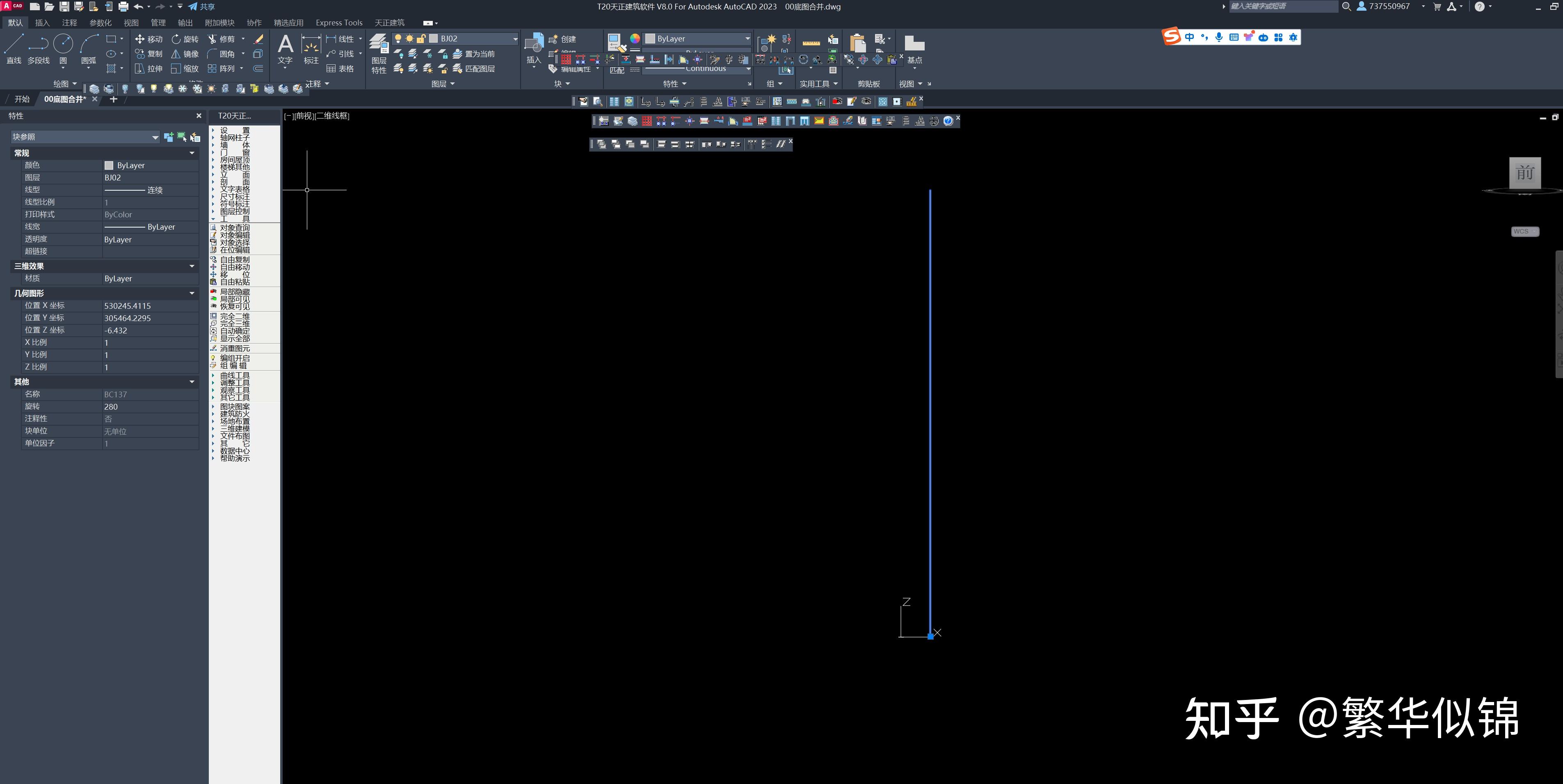Collapse the 几何图形 section

(192, 294)
